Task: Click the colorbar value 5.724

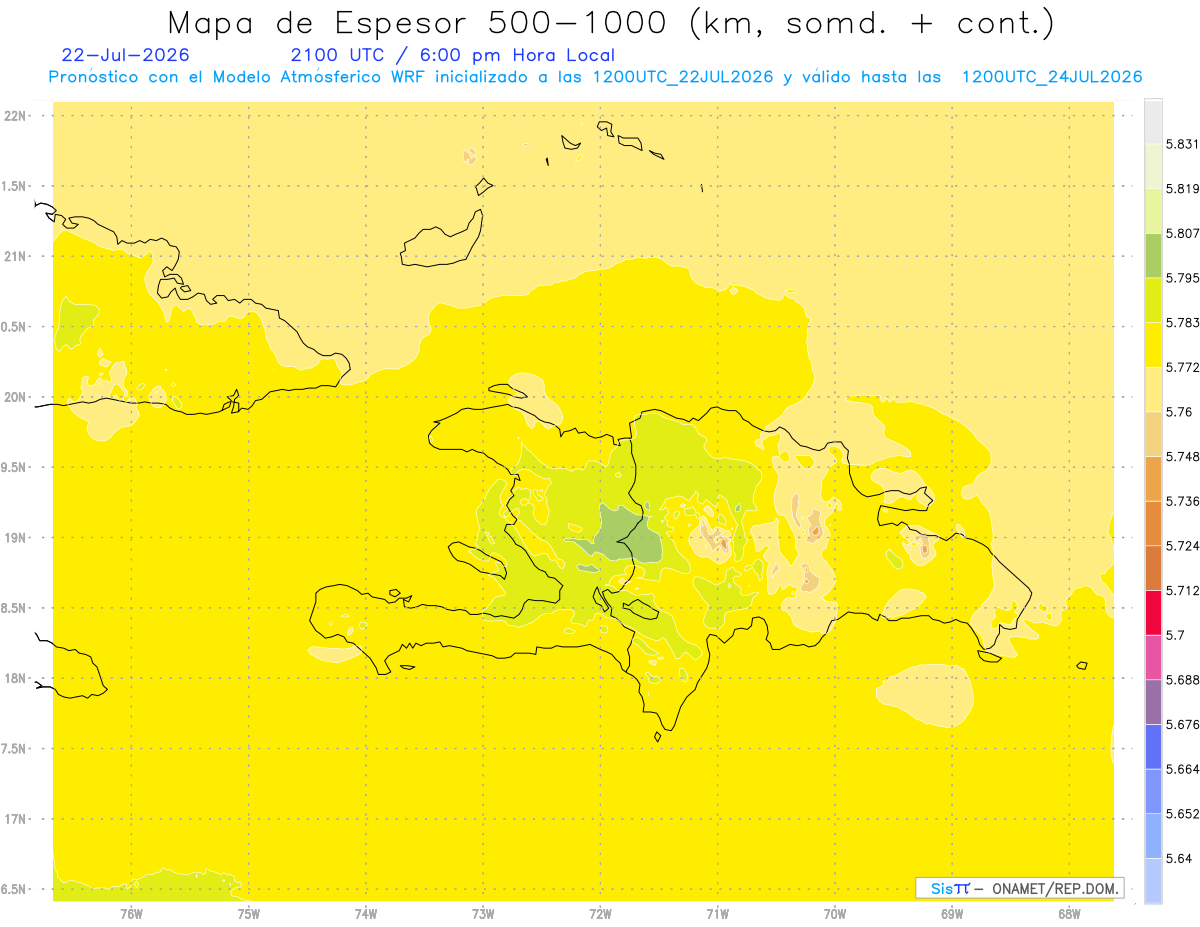Action: pos(1182,545)
